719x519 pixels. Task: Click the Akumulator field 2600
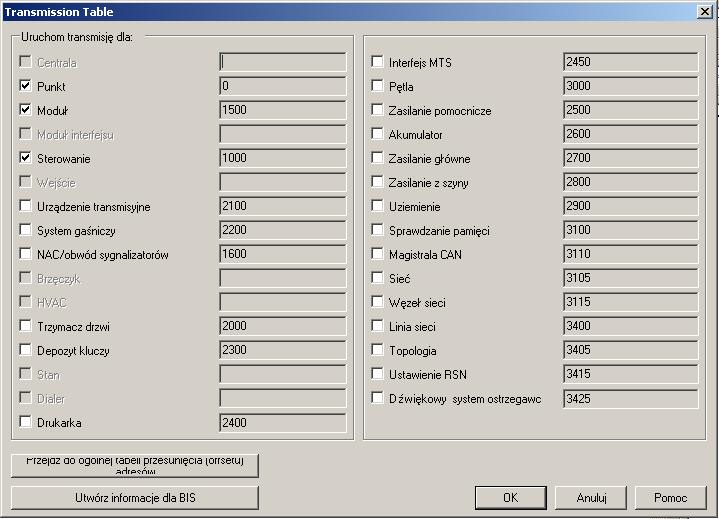(x=631, y=134)
